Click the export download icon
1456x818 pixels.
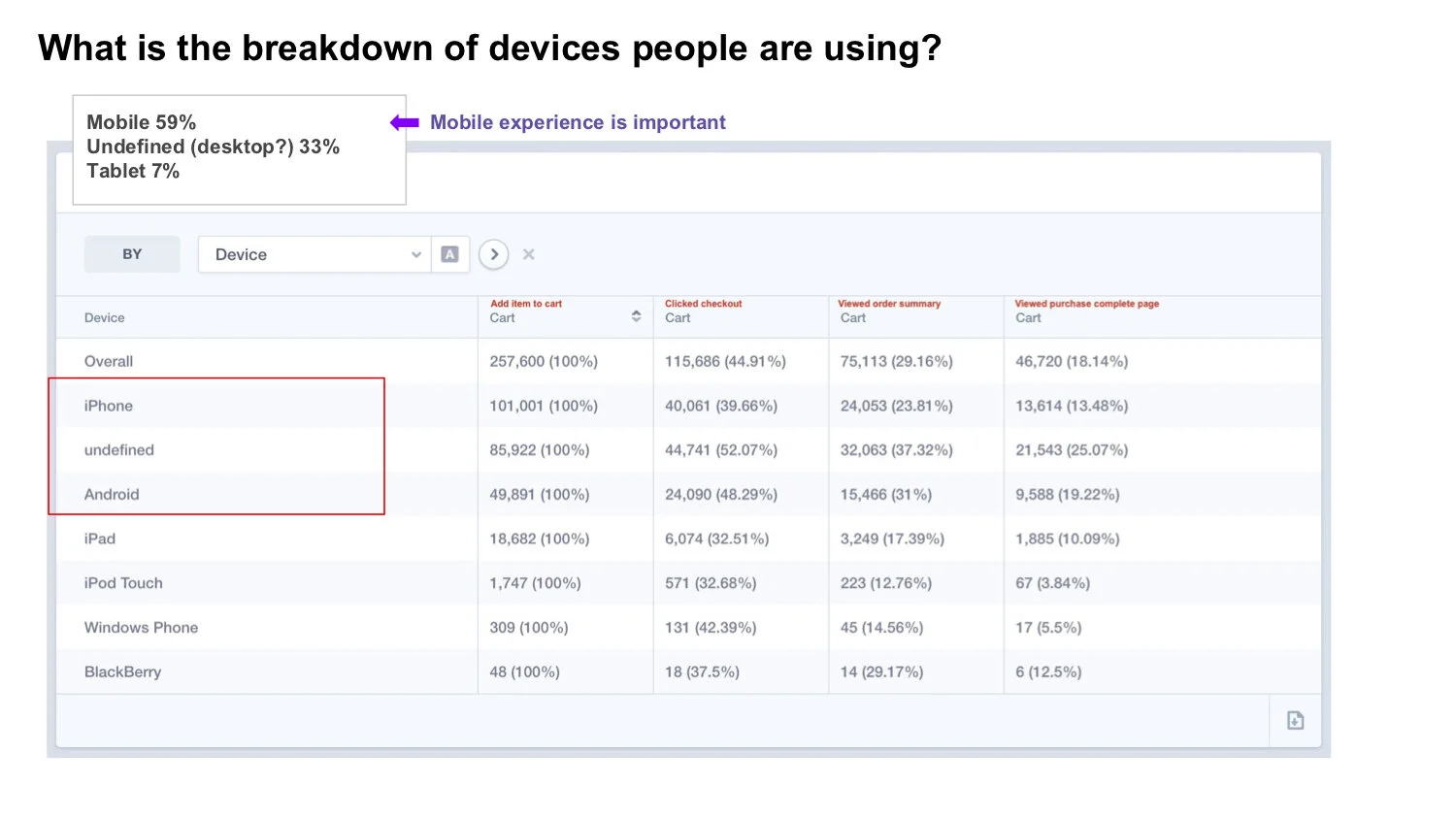click(1295, 720)
